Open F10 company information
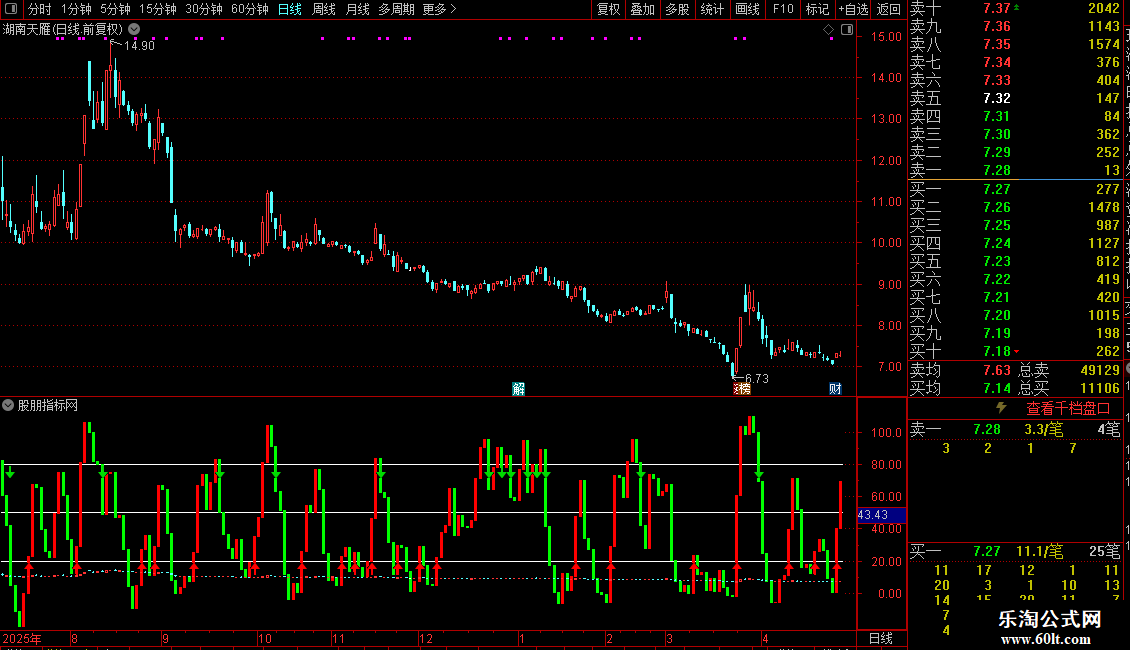 point(783,9)
